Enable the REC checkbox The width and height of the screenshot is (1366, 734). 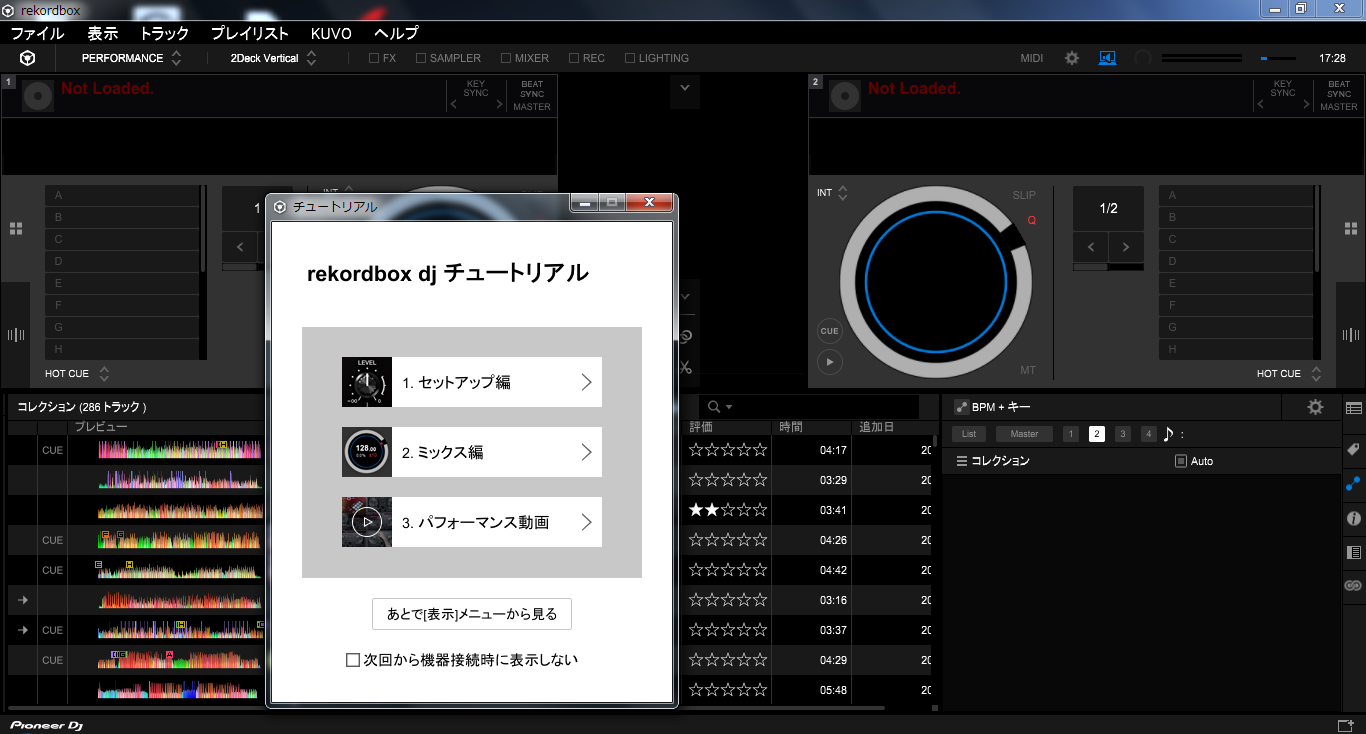point(574,58)
